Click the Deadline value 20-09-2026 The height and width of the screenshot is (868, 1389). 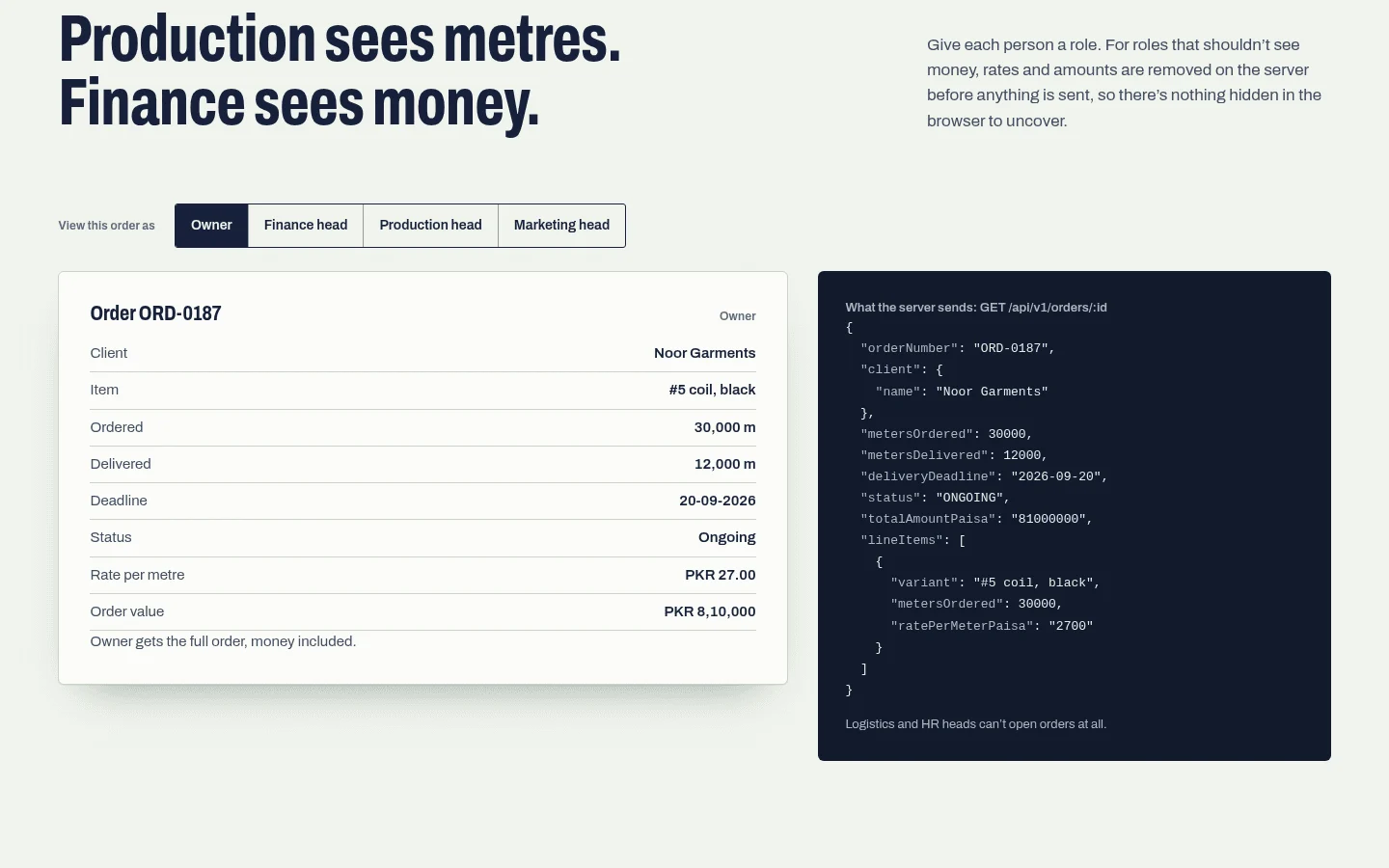[x=718, y=501]
